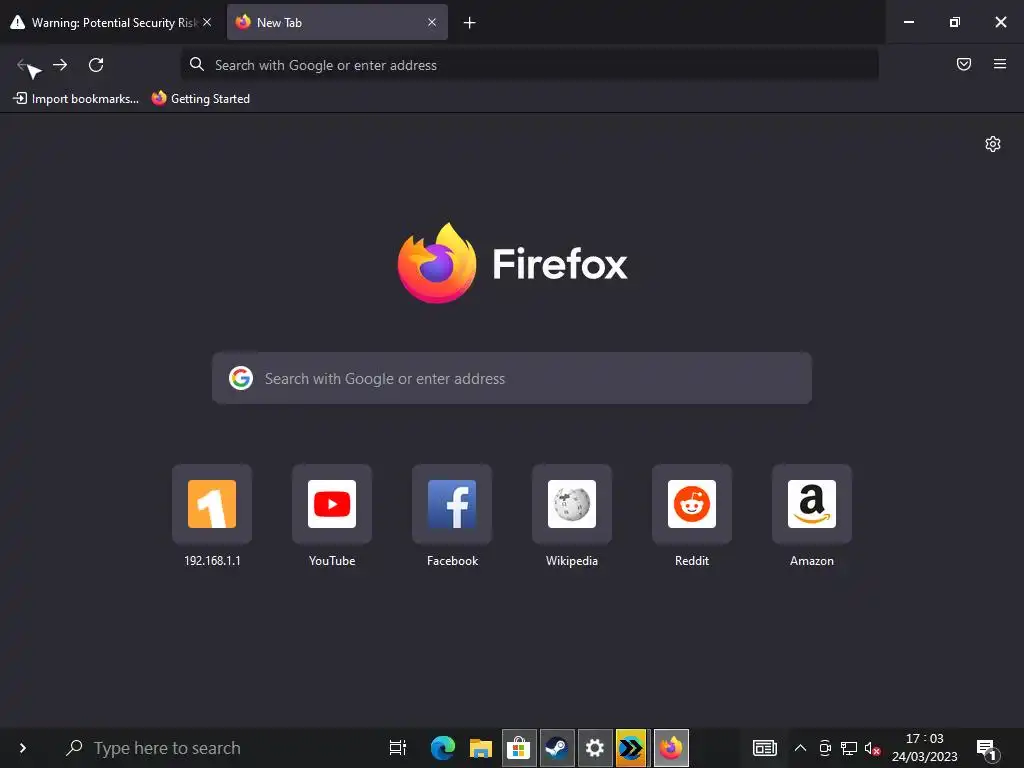The height and width of the screenshot is (768, 1024).
Task: Open the Facebook shortcut tile
Action: [x=452, y=504]
